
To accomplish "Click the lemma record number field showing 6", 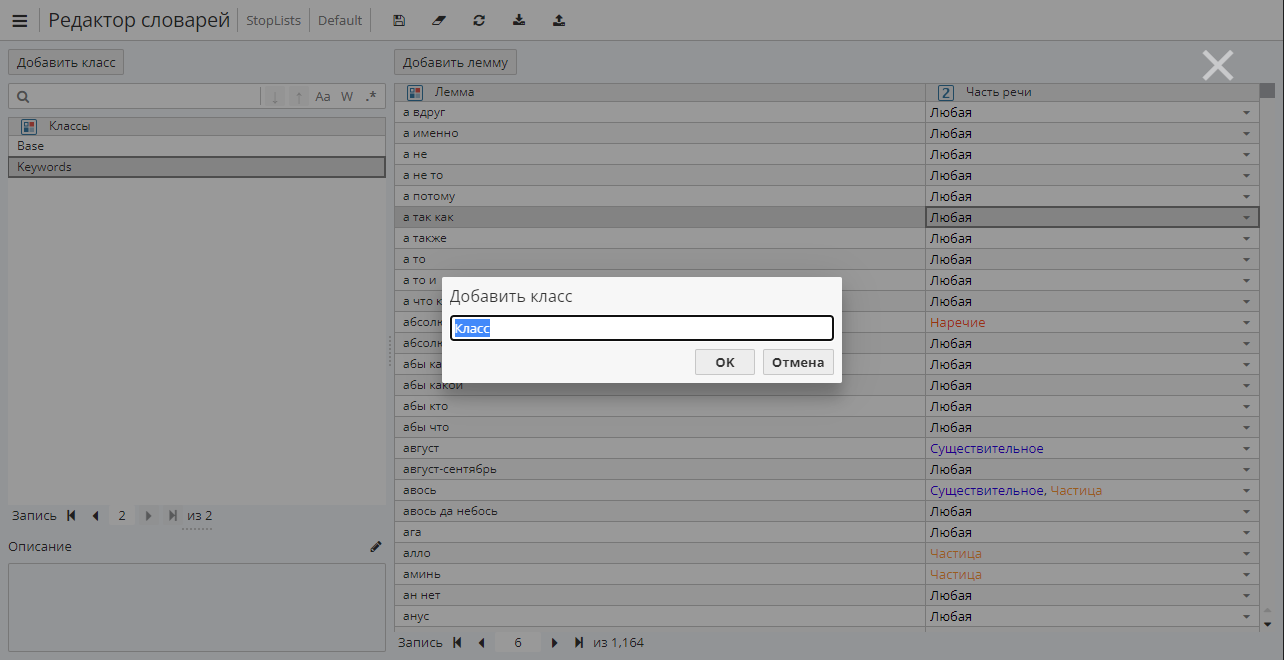I will 518,642.
